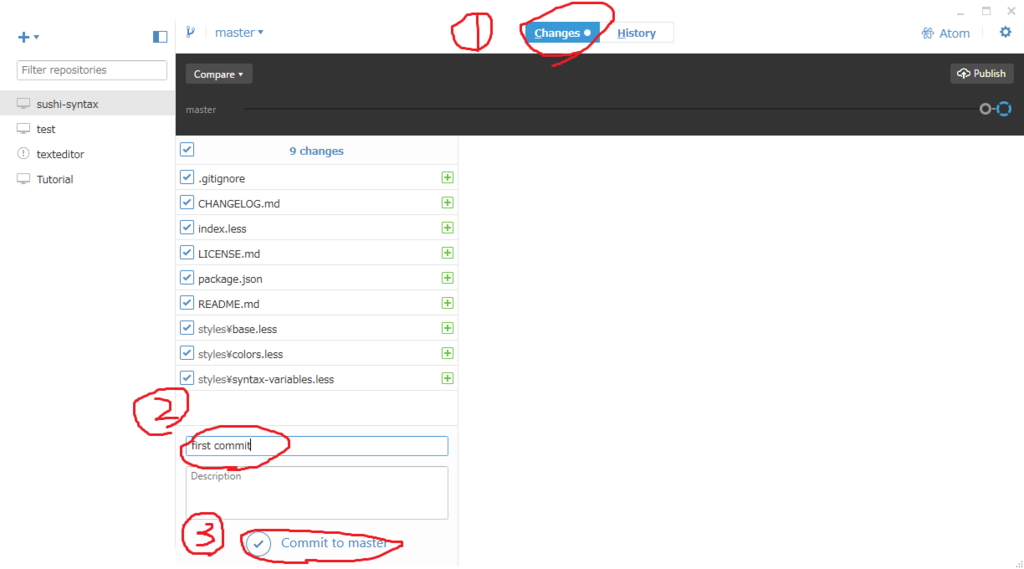Uncheck the styles¥base.less checkbox
Viewport: 1024px width, 569px height.
click(x=187, y=328)
